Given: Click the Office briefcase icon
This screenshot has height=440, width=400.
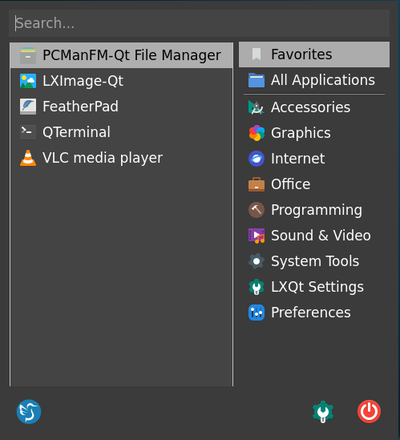Looking at the screenshot, I should tap(256, 184).
